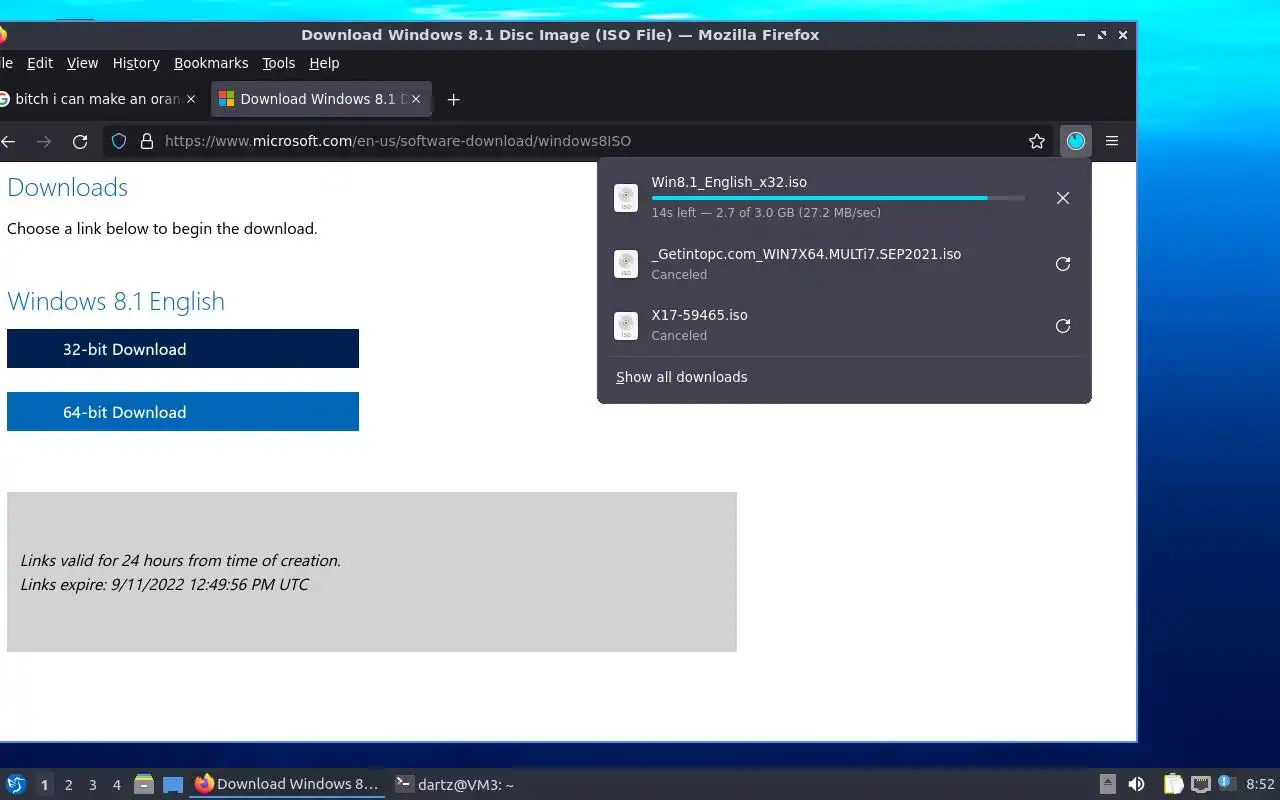Open the Help menu

324,63
